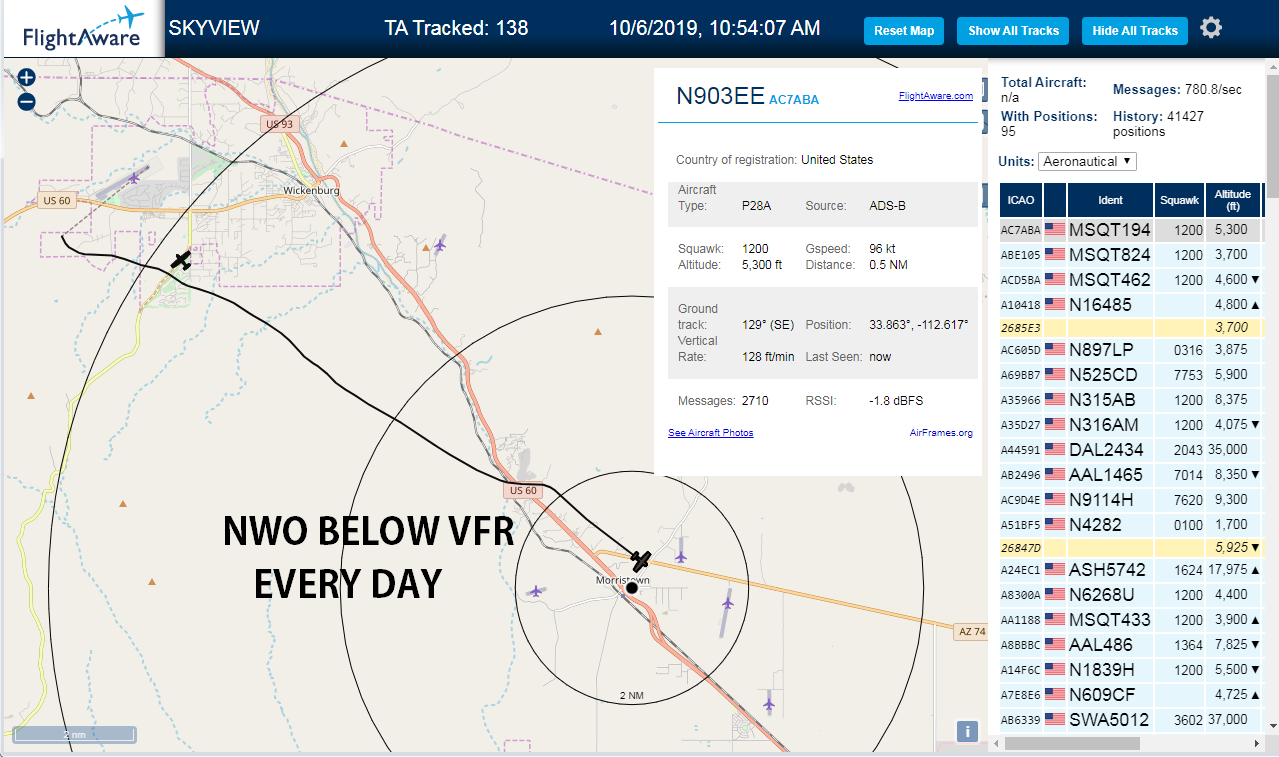Click the horizontal scrollbar below aircraft table
Viewport: 1279px width, 757px height.
click(1071, 743)
